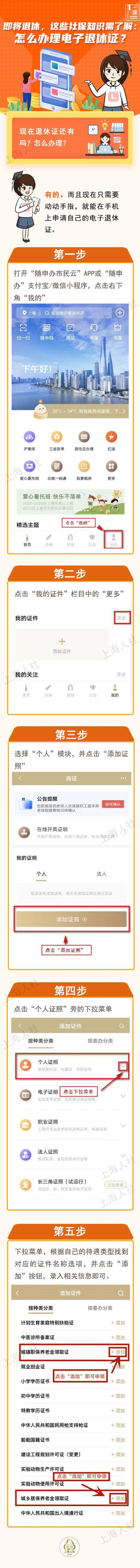Click 更多 next to 我的证件

point(122,618)
